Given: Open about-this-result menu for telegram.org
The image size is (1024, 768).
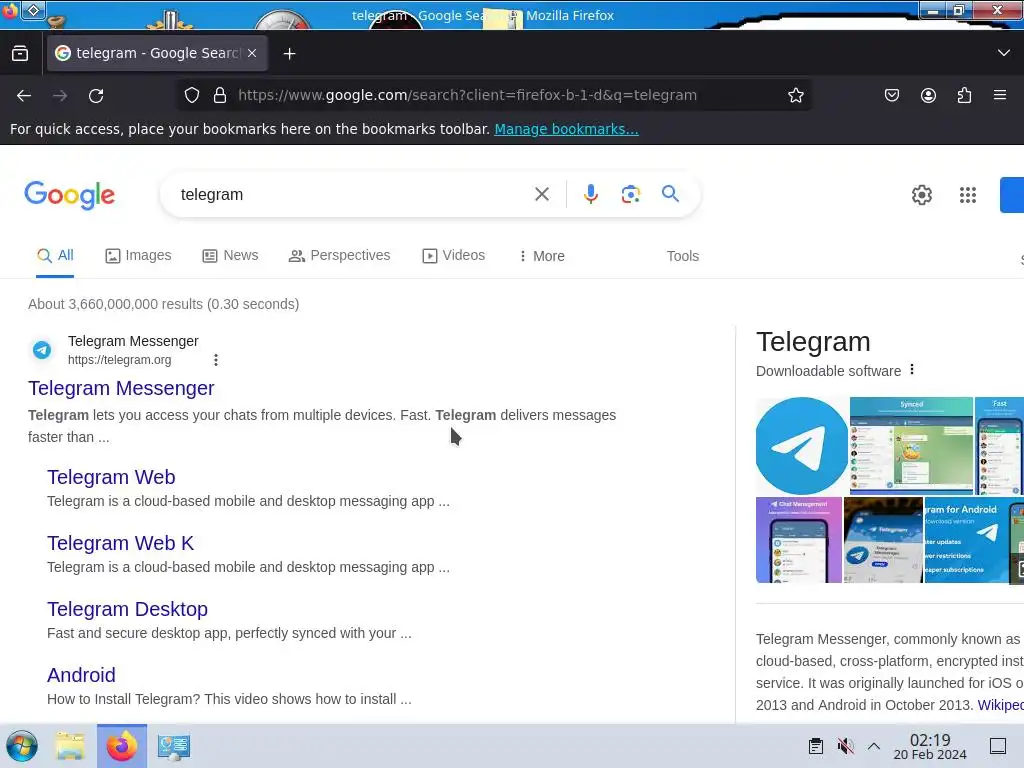Looking at the screenshot, I should coord(216,360).
